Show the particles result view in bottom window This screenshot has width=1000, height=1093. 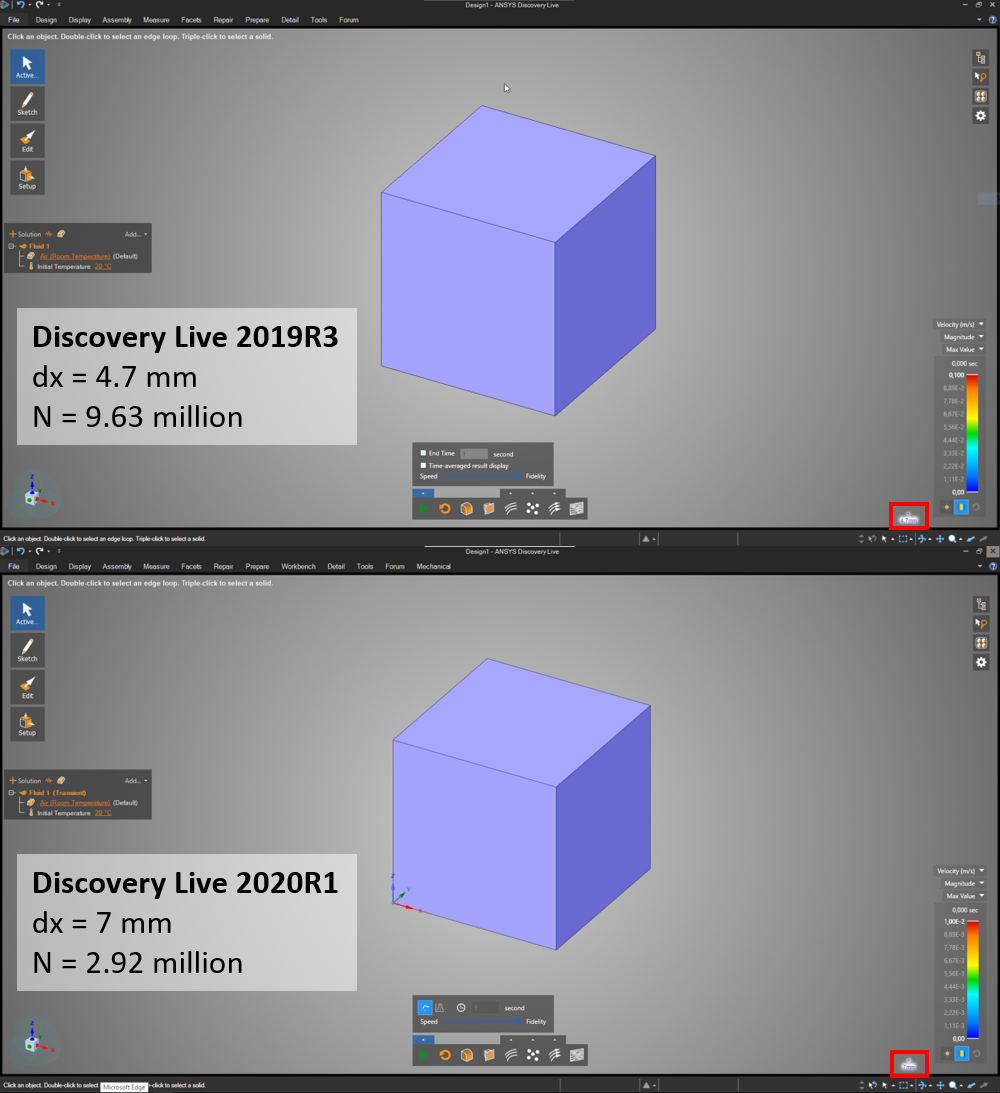click(533, 1055)
